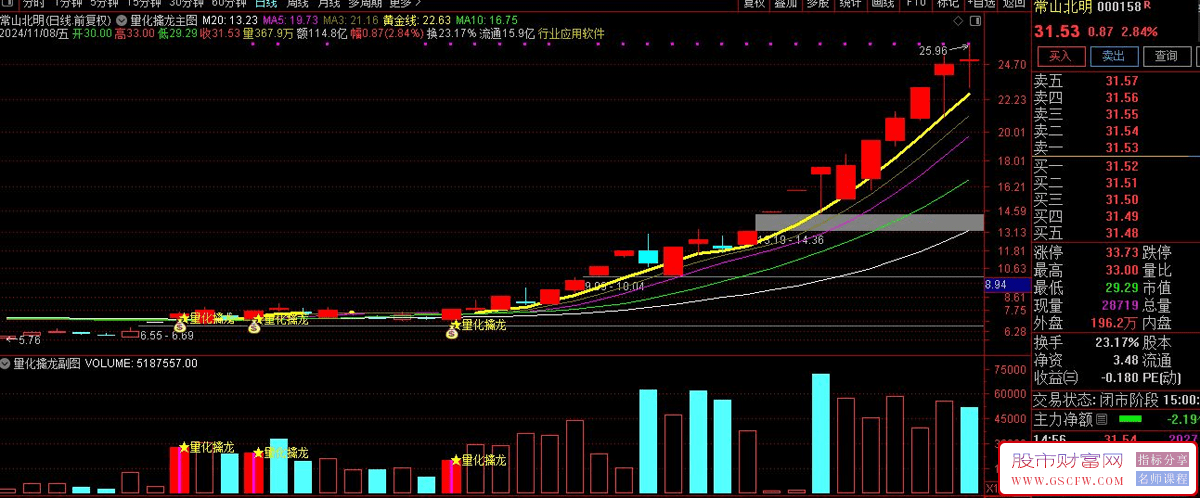This screenshot has width=1200, height=498.
Task: Click the 返回 back button
Action: point(1013,3)
